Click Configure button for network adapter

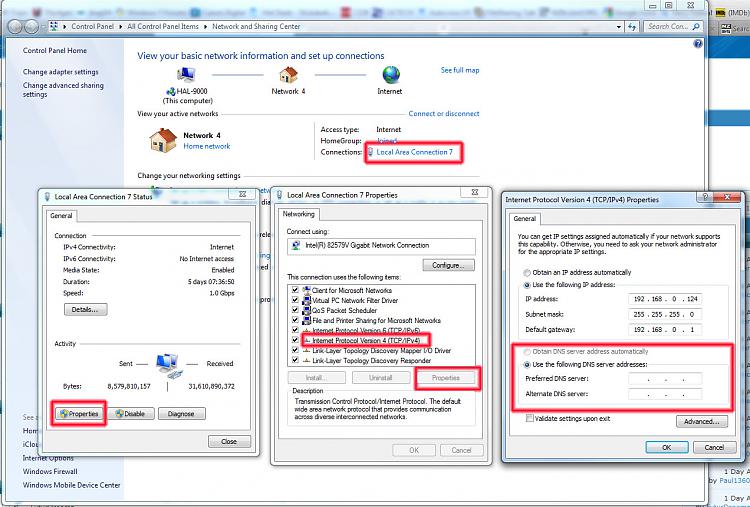449,265
